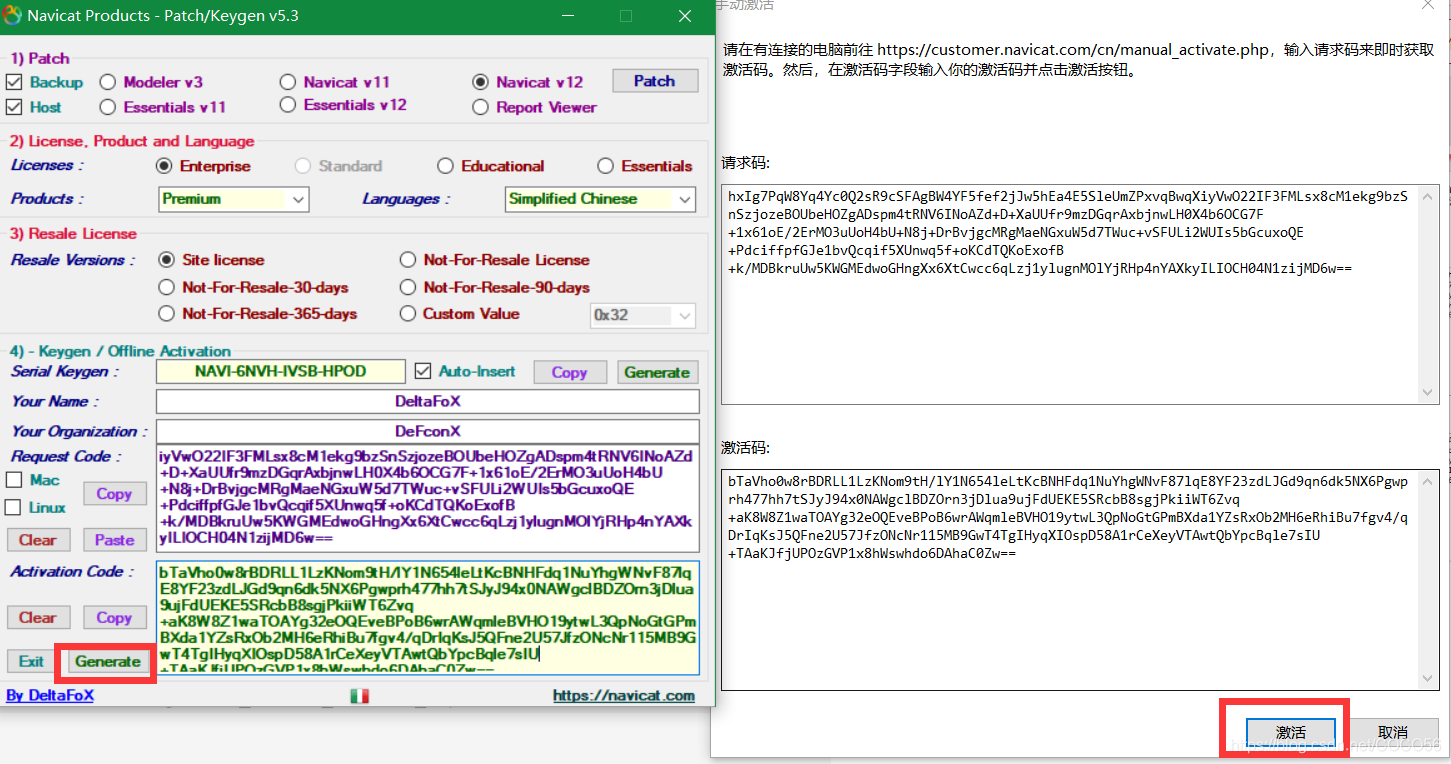
Task: Click Your Organization field with DeFconX
Action: point(428,431)
